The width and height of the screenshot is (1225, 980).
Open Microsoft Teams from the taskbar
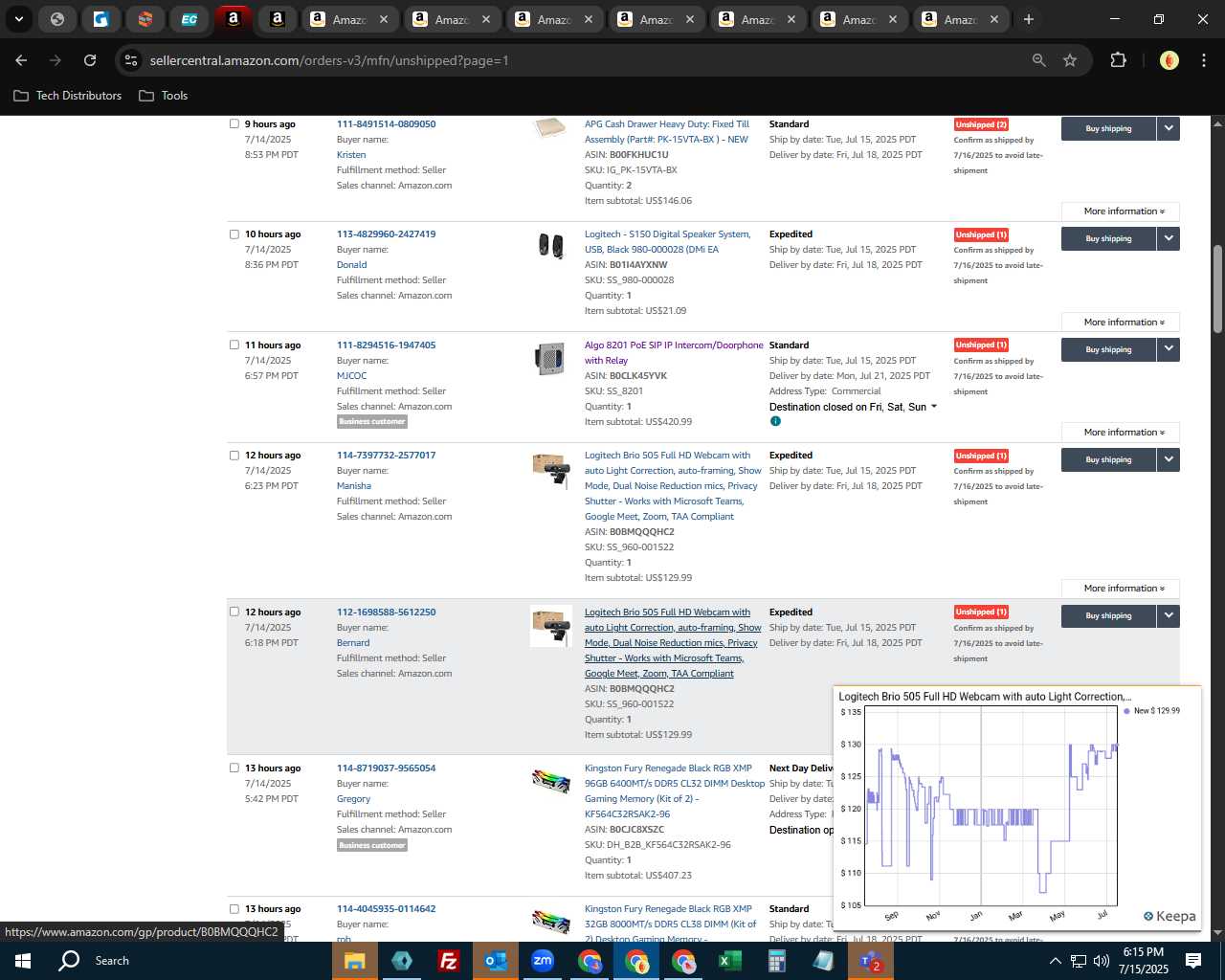(x=870, y=961)
